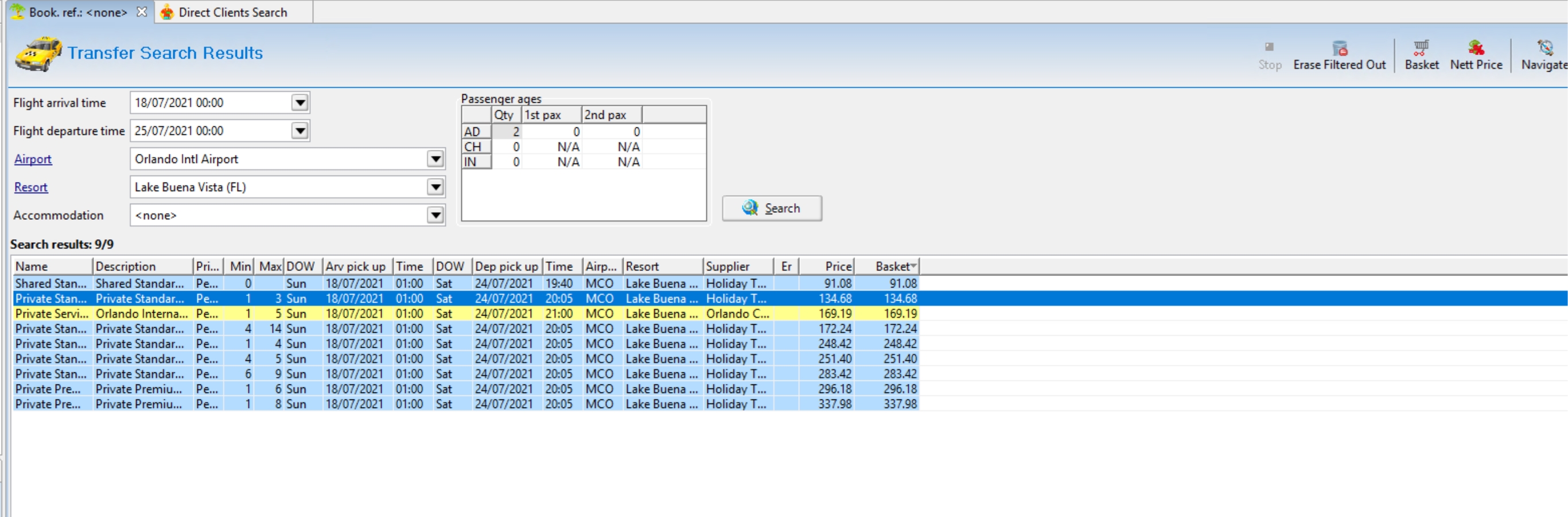The width and height of the screenshot is (1568, 517).
Task: Click the Stop toolbar icon
Action: [x=1269, y=55]
